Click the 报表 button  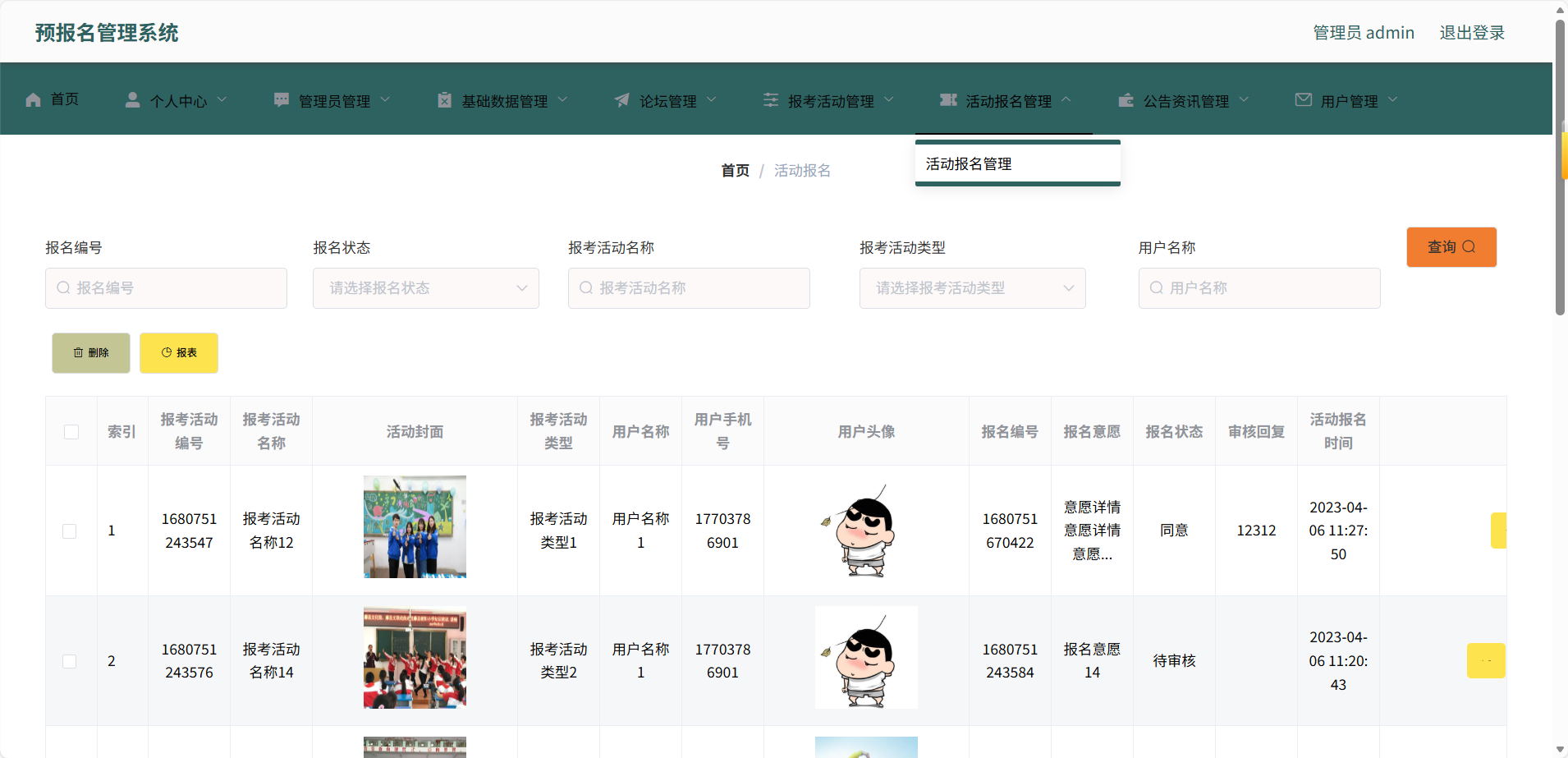click(x=179, y=353)
